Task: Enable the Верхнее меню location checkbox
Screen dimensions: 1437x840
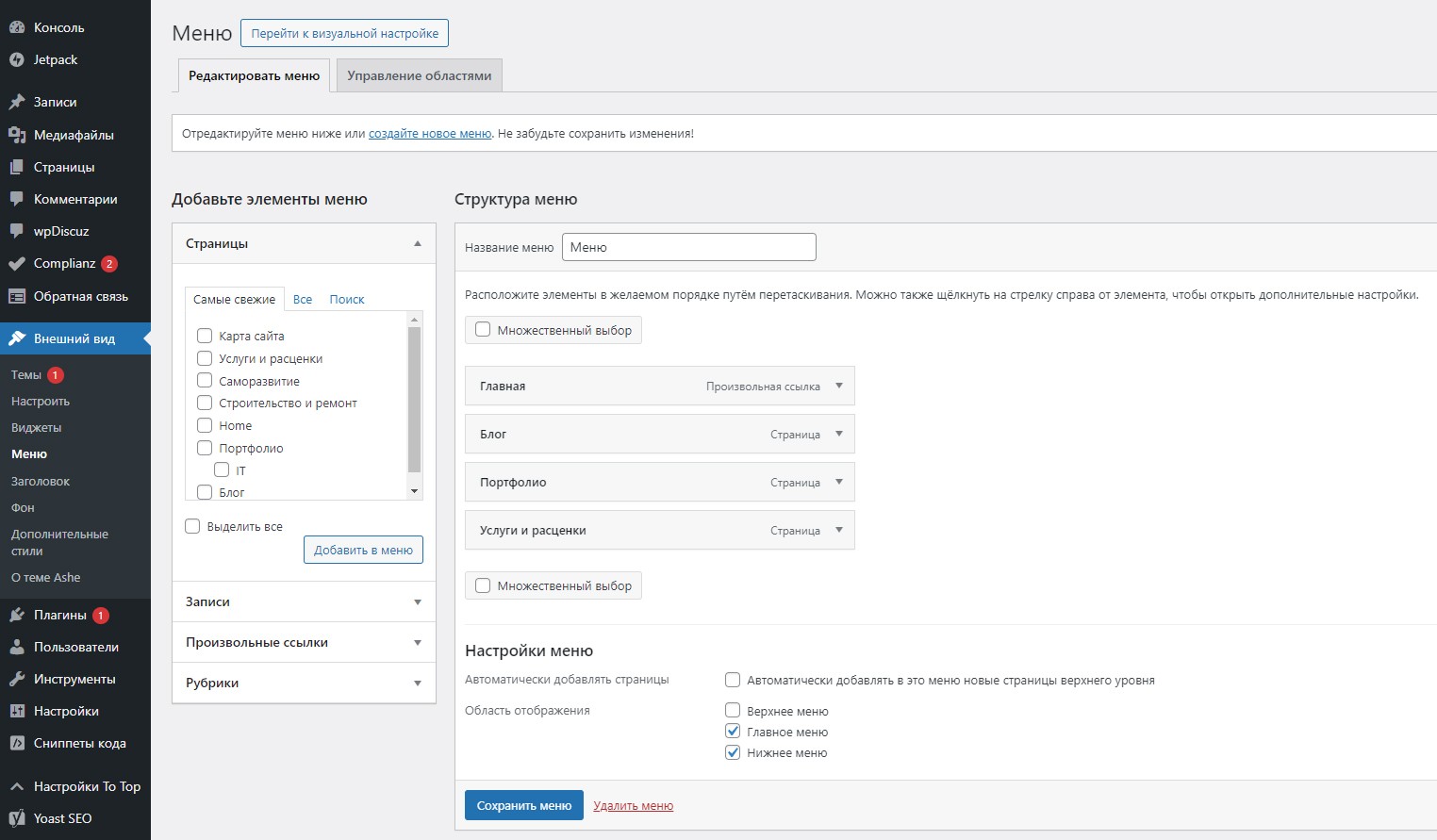Action: tap(733, 711)
